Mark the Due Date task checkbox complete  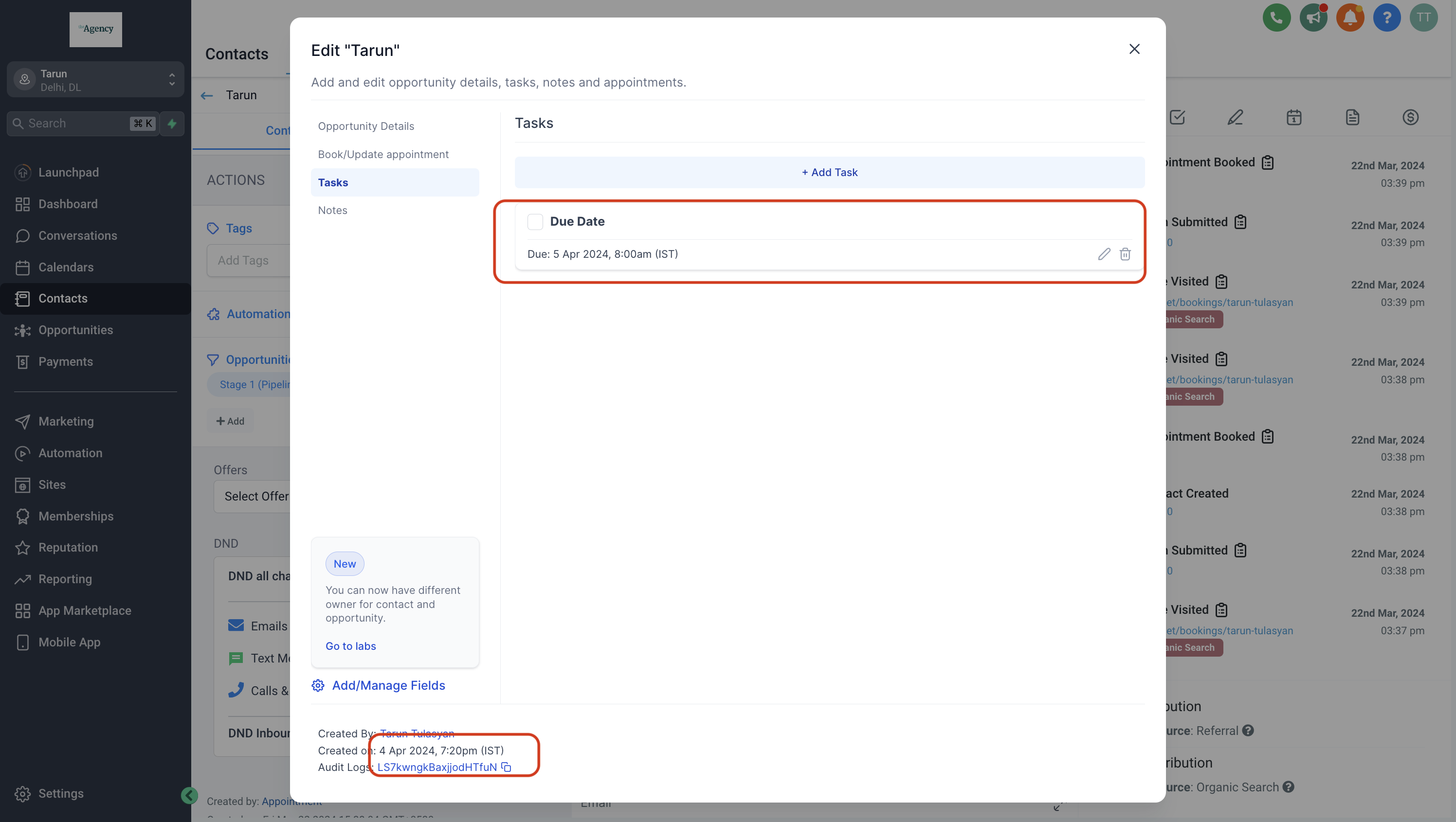coord(535,221)
